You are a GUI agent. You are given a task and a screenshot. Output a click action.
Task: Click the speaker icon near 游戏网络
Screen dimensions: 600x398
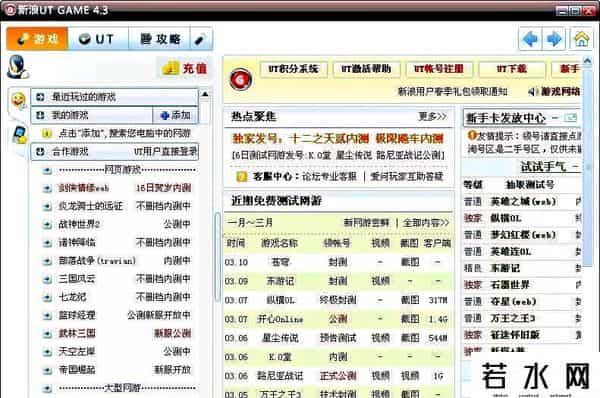point(533,91)
